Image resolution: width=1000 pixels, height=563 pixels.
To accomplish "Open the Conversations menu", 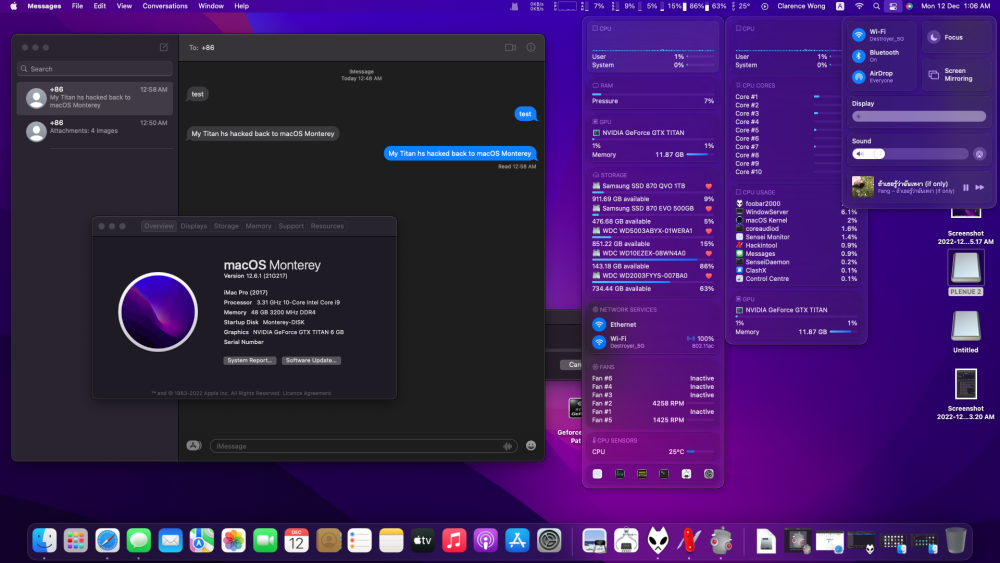I will pyautogui.click(x=165, y=6).
